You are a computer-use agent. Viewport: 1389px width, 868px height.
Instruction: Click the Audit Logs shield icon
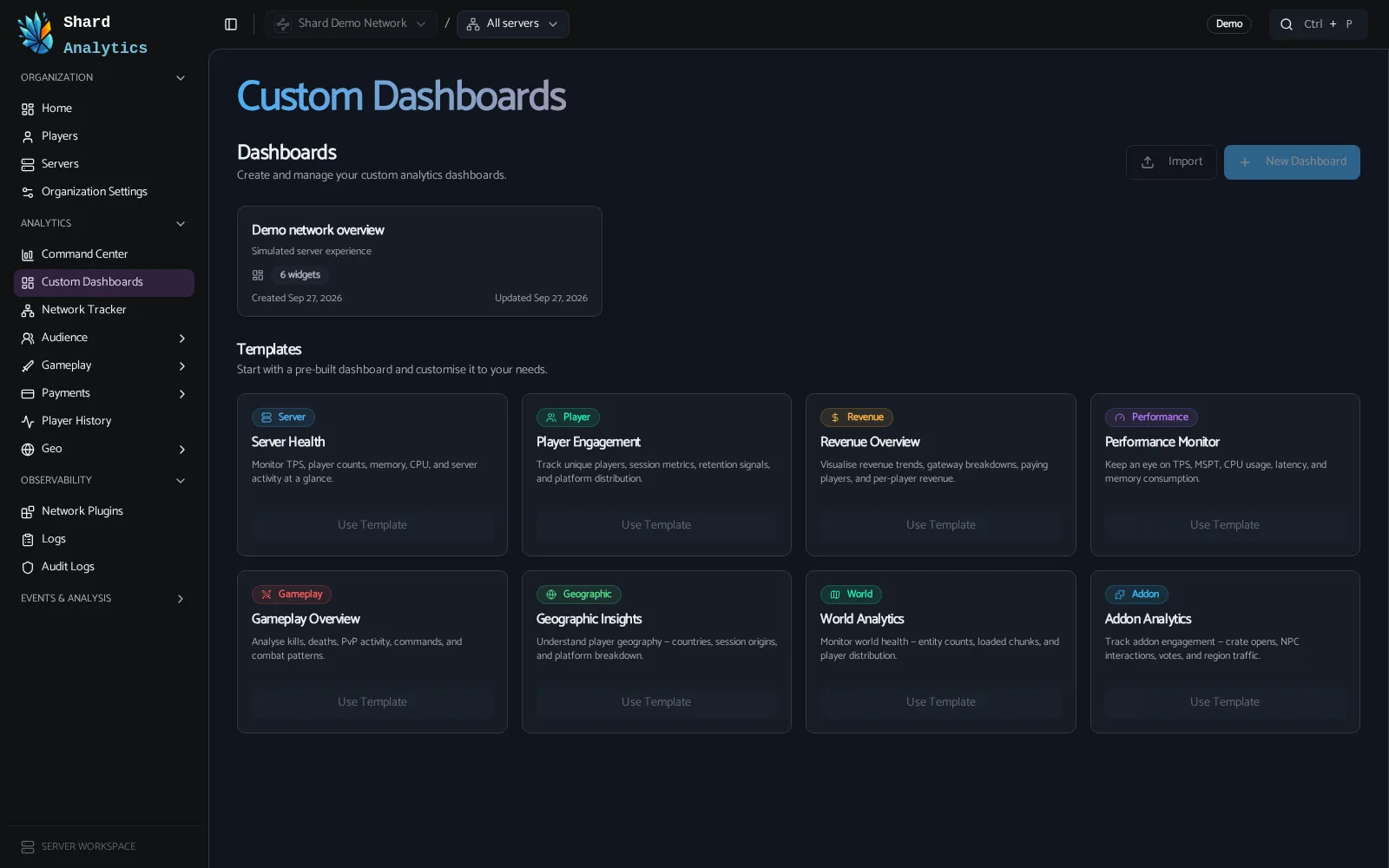28,567
